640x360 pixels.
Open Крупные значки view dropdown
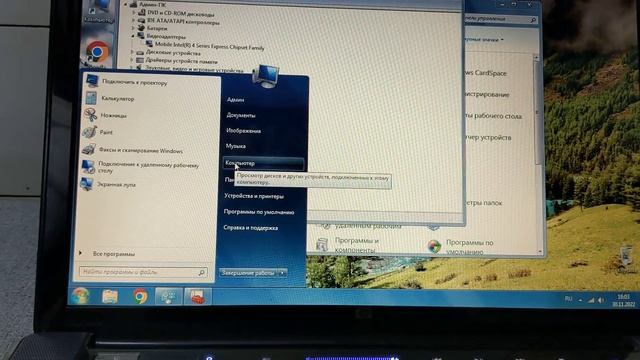(484, 40)
